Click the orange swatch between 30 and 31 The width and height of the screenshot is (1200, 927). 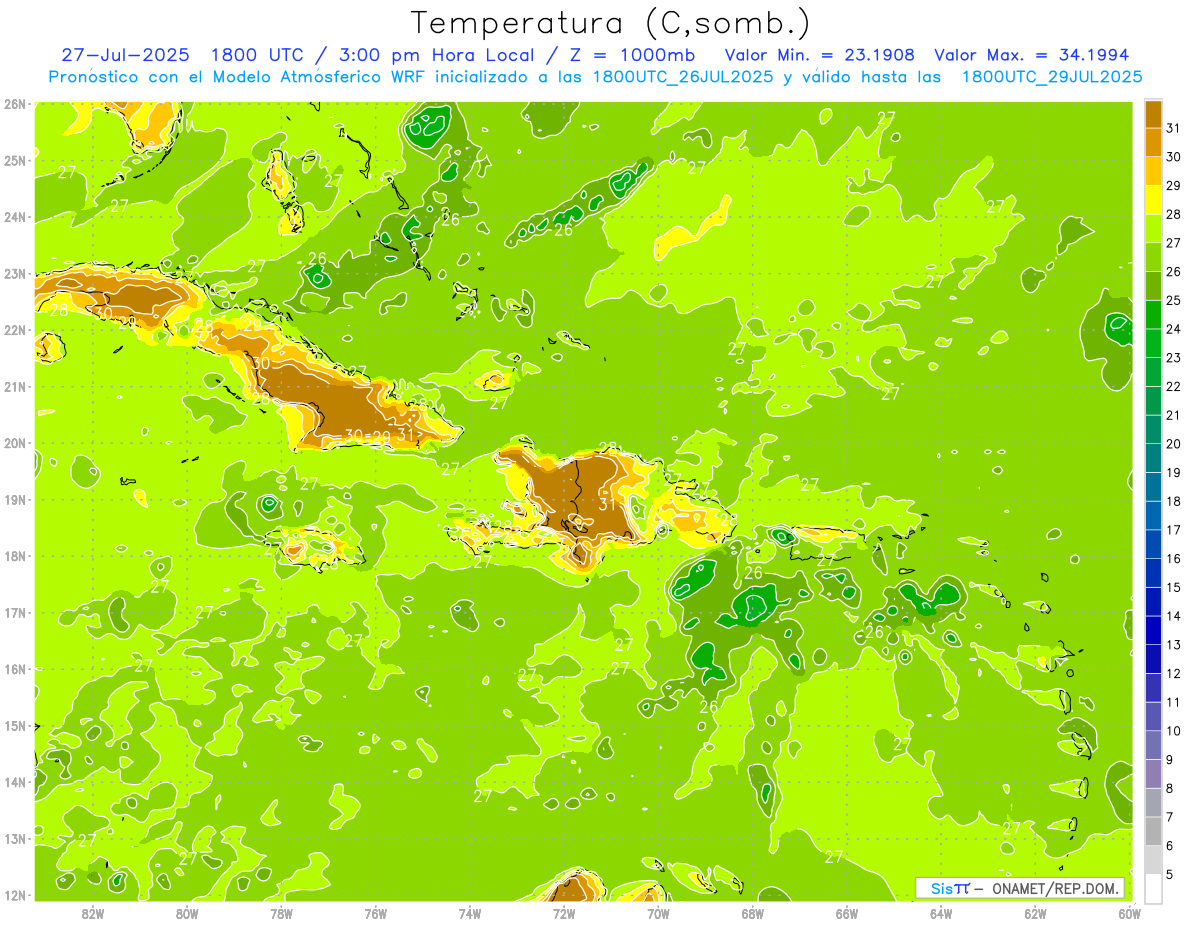[1154, 142]
